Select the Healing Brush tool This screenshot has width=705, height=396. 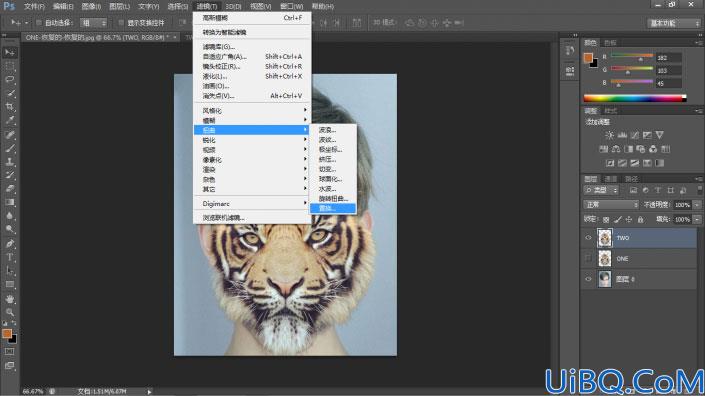click(x=9, y=135)
